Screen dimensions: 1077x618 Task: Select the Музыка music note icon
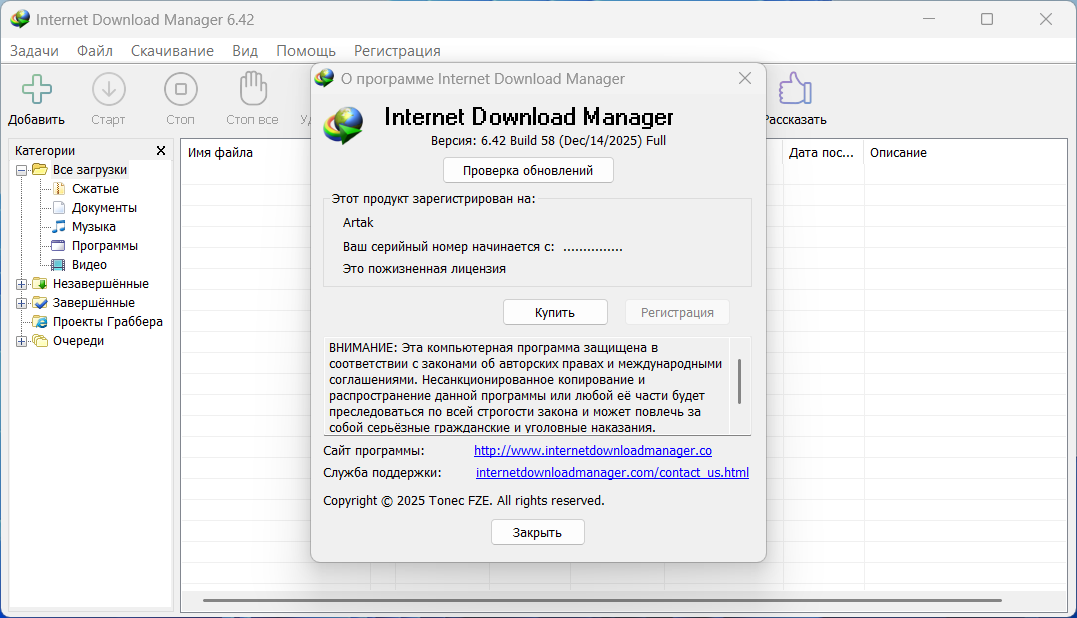[59, 227]
